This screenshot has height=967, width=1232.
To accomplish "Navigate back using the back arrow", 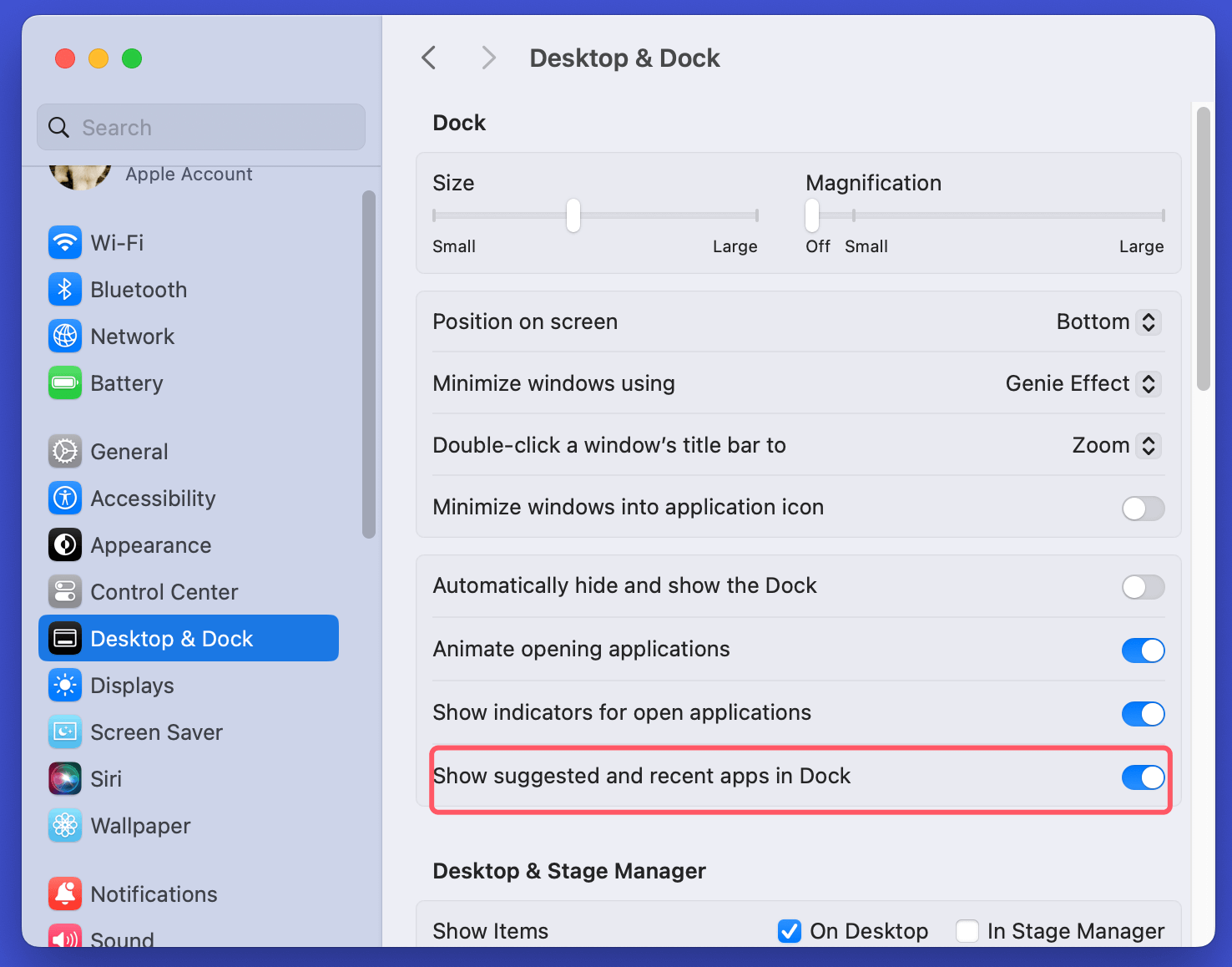I will (428, 57).
